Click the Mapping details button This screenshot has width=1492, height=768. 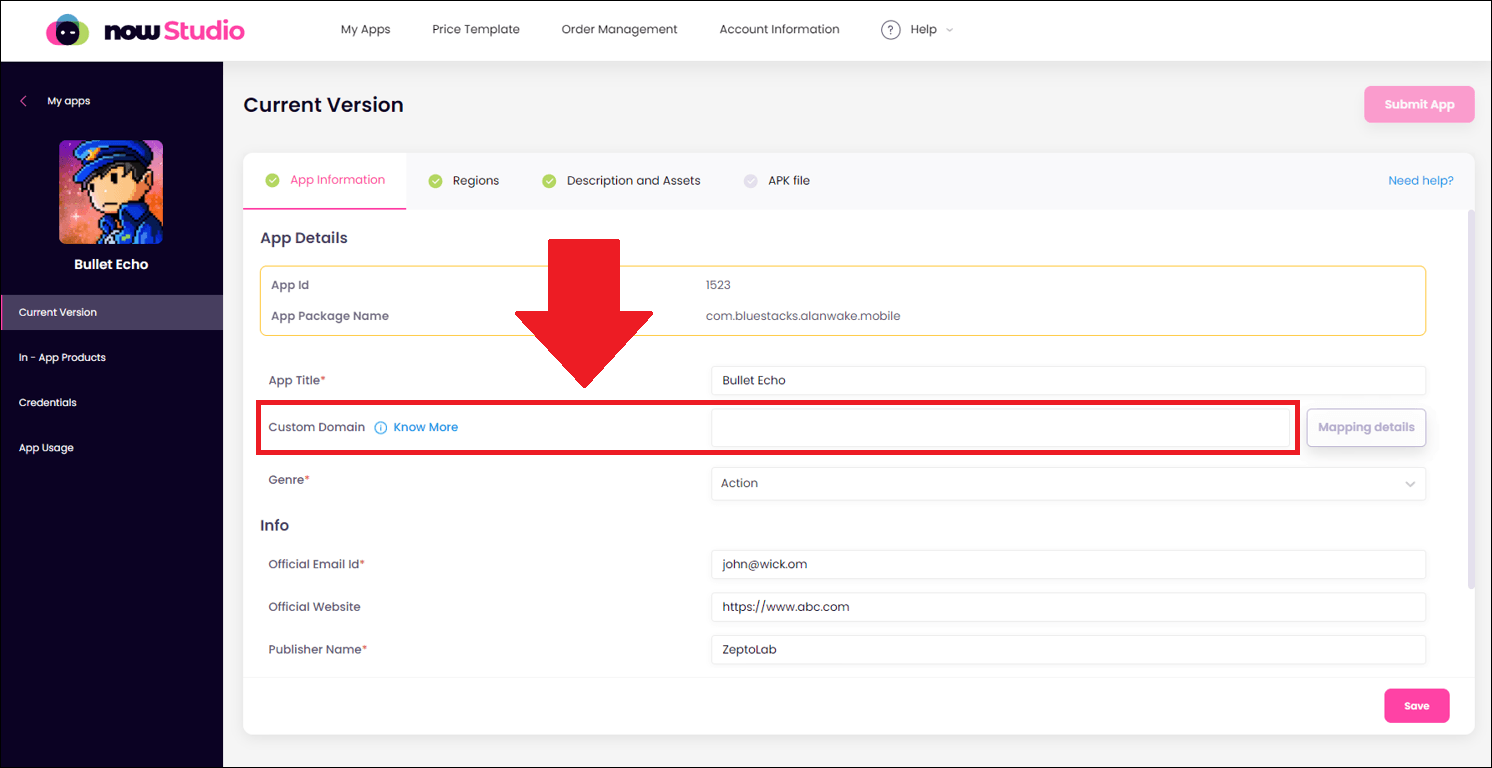pos(1366,427)
